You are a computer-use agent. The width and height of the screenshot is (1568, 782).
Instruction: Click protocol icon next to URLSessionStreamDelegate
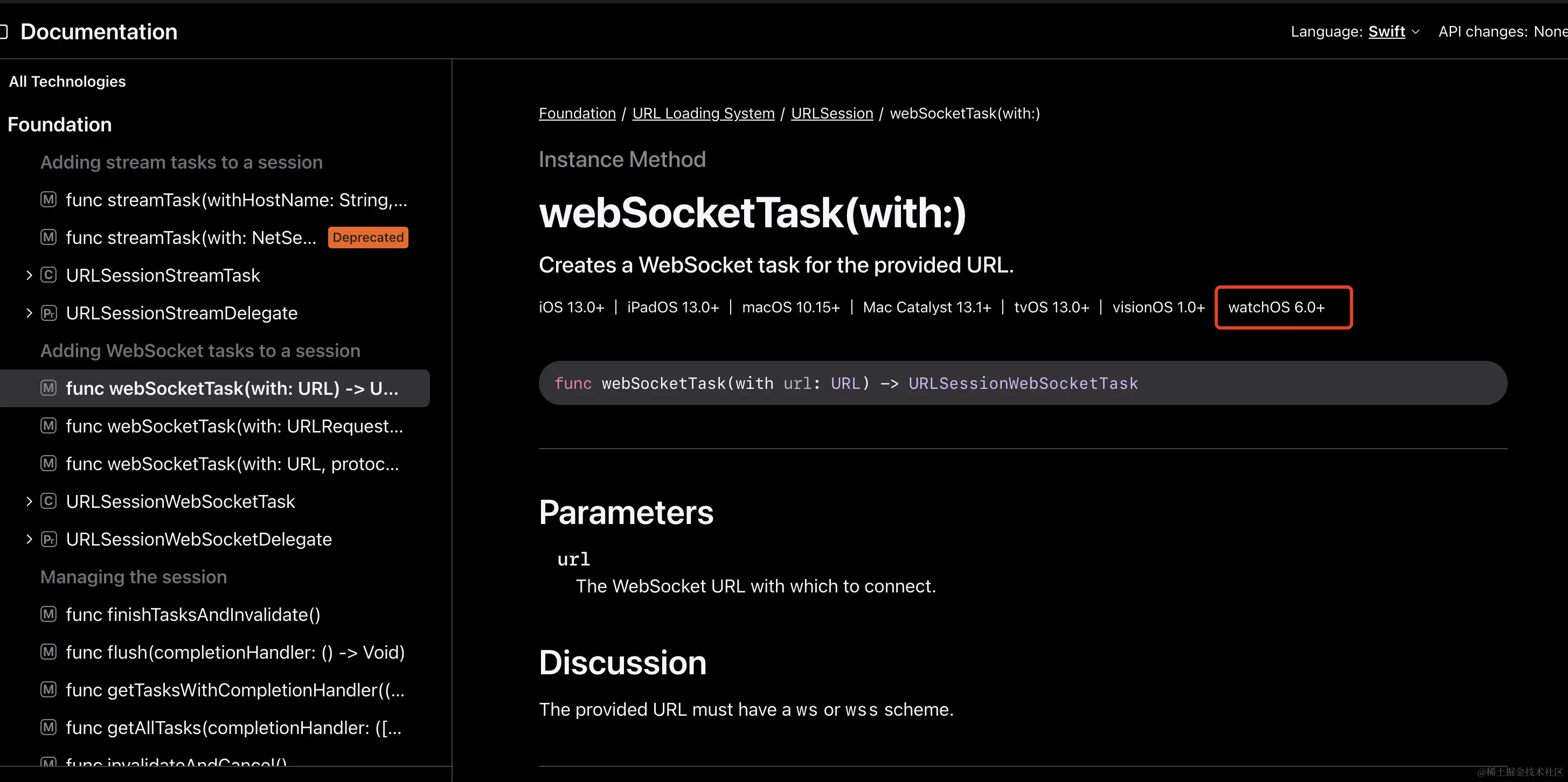pyautogui.click(x=48, y=313)
